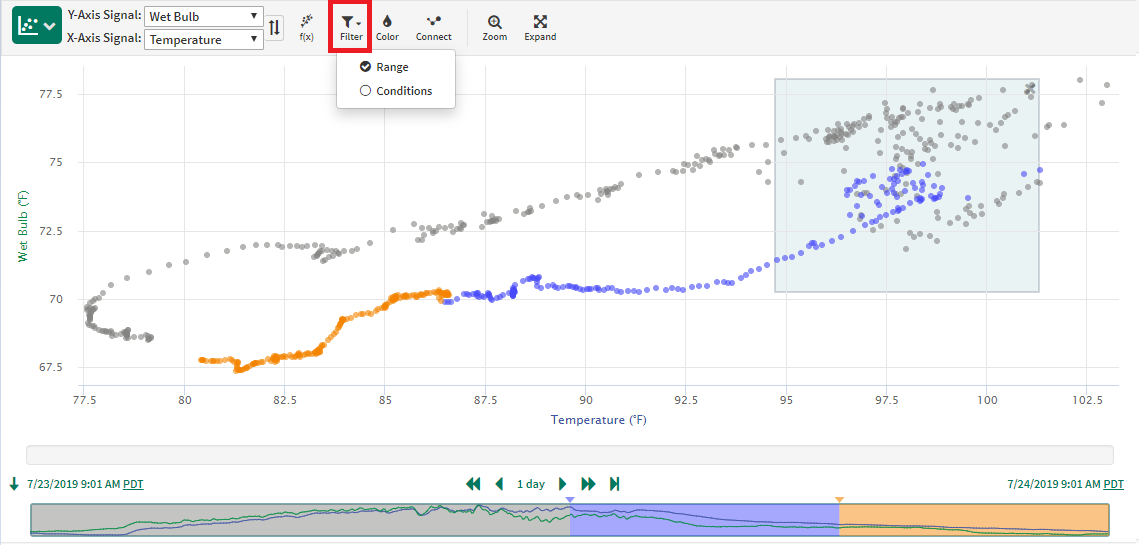Click the Color droplet tool
1139x545 pixels.
(x=387, y=27)
